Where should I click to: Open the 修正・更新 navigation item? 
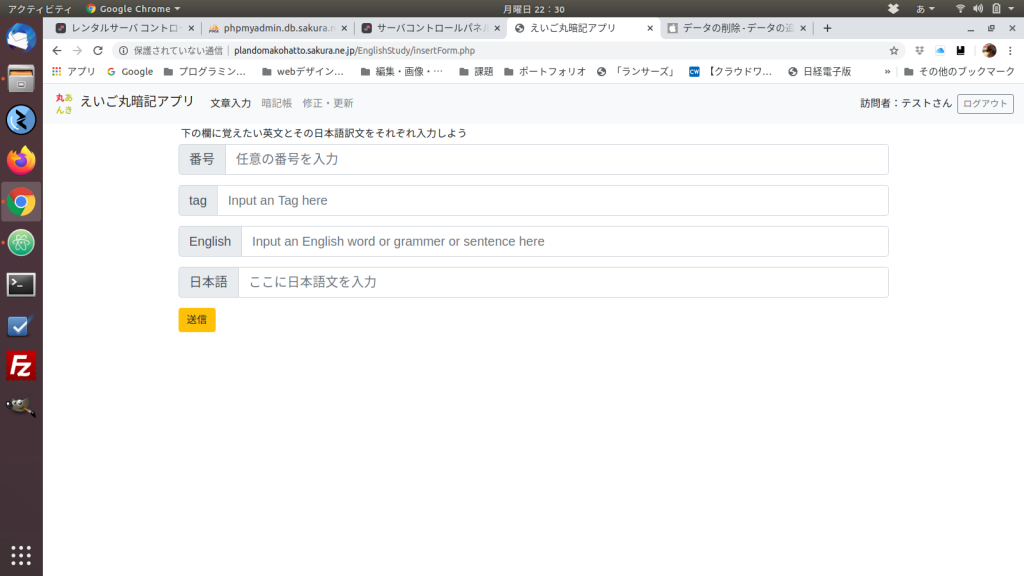[327, 103]
